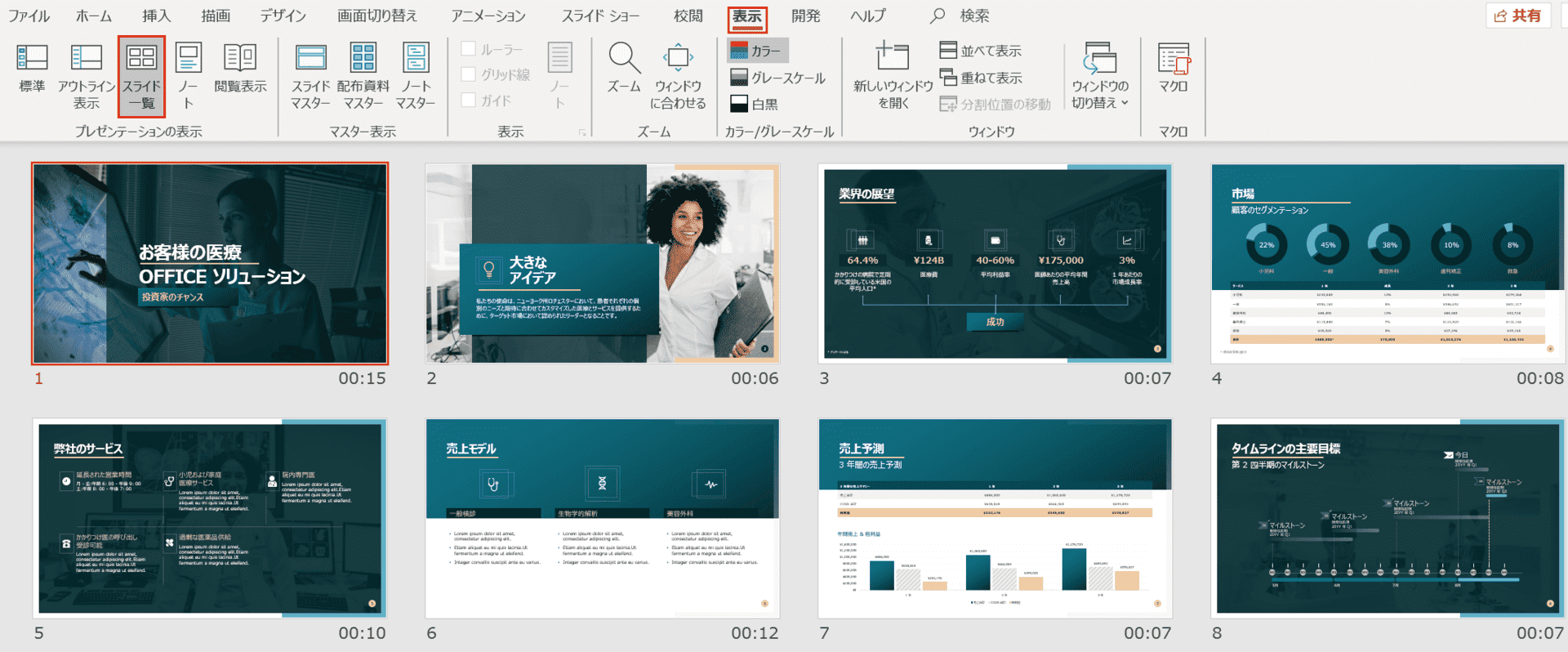Open the 表示 tab
Viewport: 1568px width, 652px height.
click(747, 17)
